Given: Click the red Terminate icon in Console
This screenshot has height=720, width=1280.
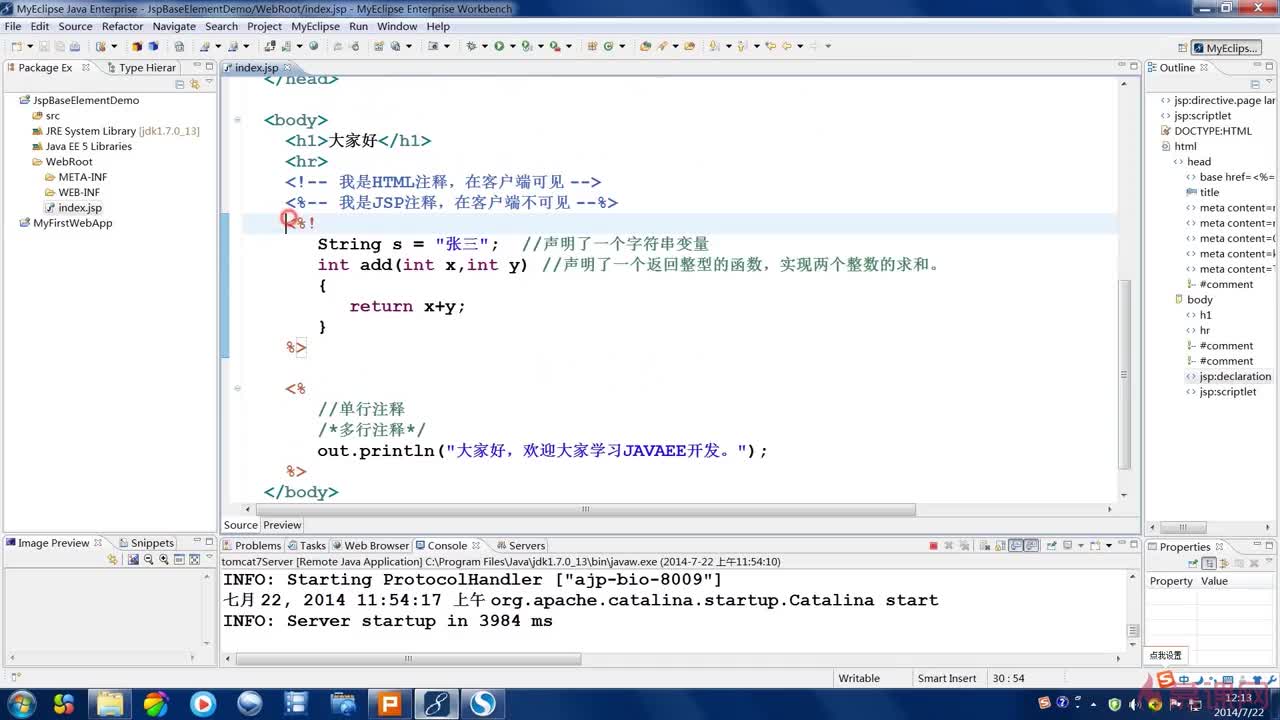Looking at the screenshot, I should (x=933, y=546).
